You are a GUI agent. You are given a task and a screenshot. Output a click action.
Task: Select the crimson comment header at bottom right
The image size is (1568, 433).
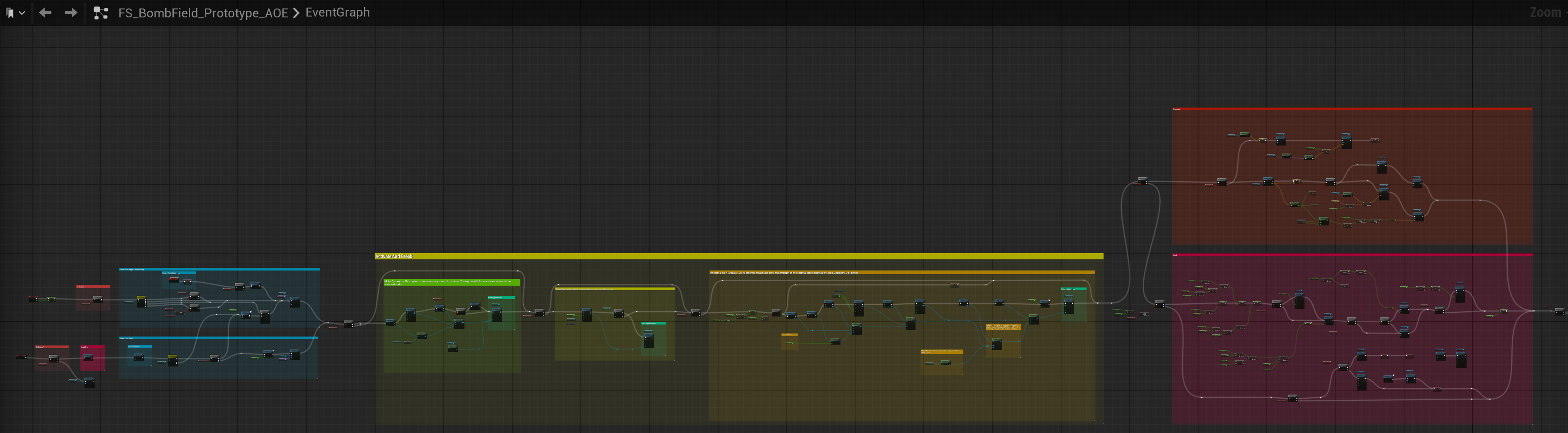[x=1352, y=255]
